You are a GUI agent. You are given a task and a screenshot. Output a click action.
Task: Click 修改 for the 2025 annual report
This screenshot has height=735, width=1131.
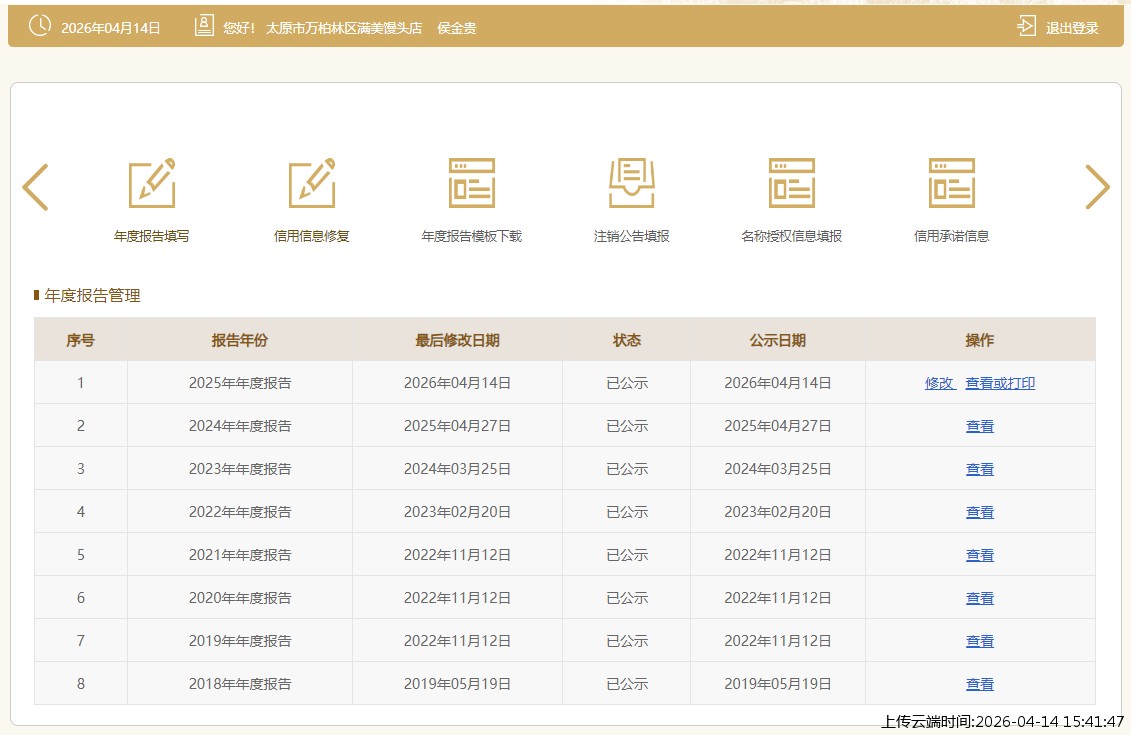[x=939, y=383]
